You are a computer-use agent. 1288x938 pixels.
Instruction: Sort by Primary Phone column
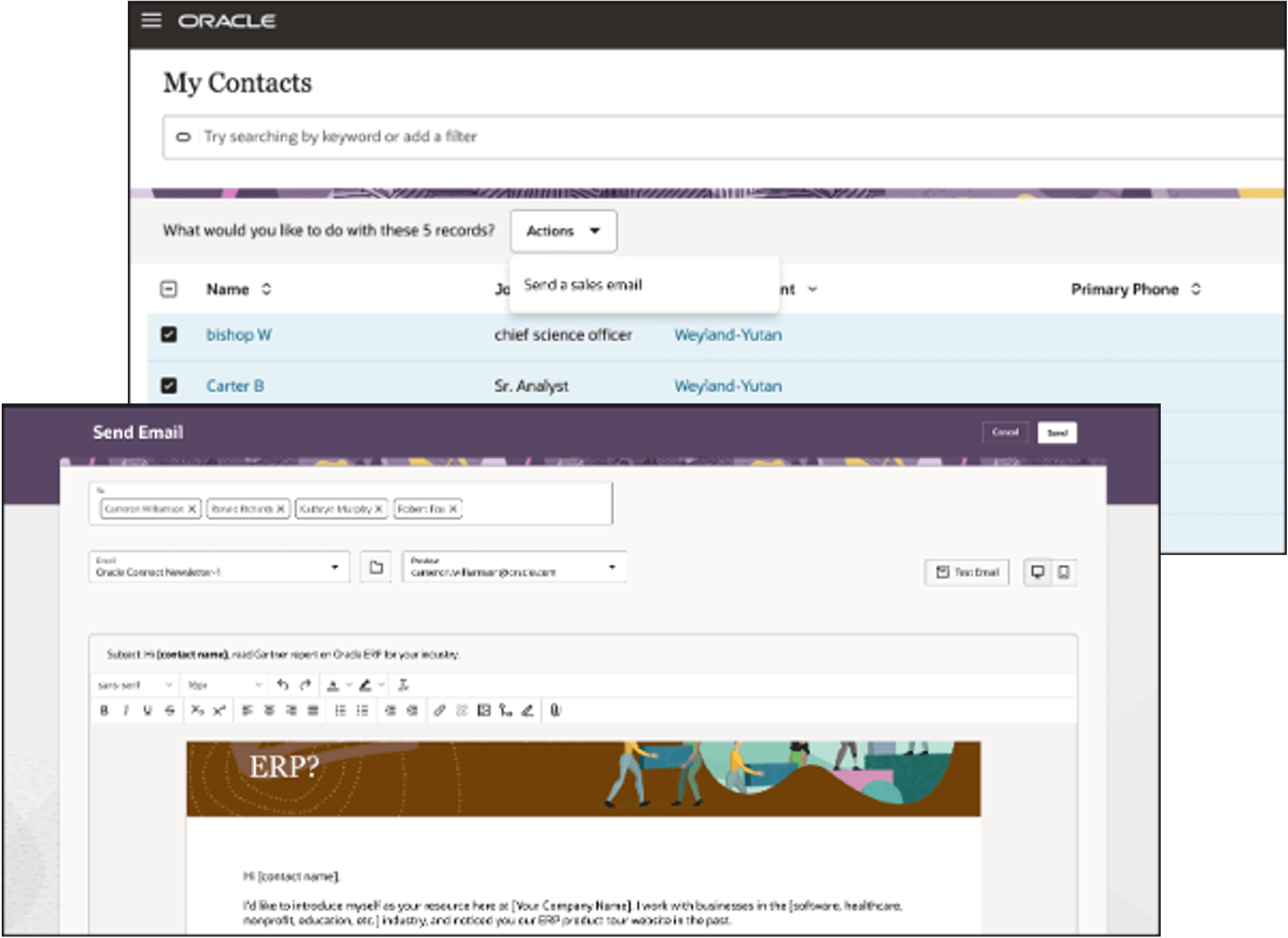click(x=1195, y=289)
